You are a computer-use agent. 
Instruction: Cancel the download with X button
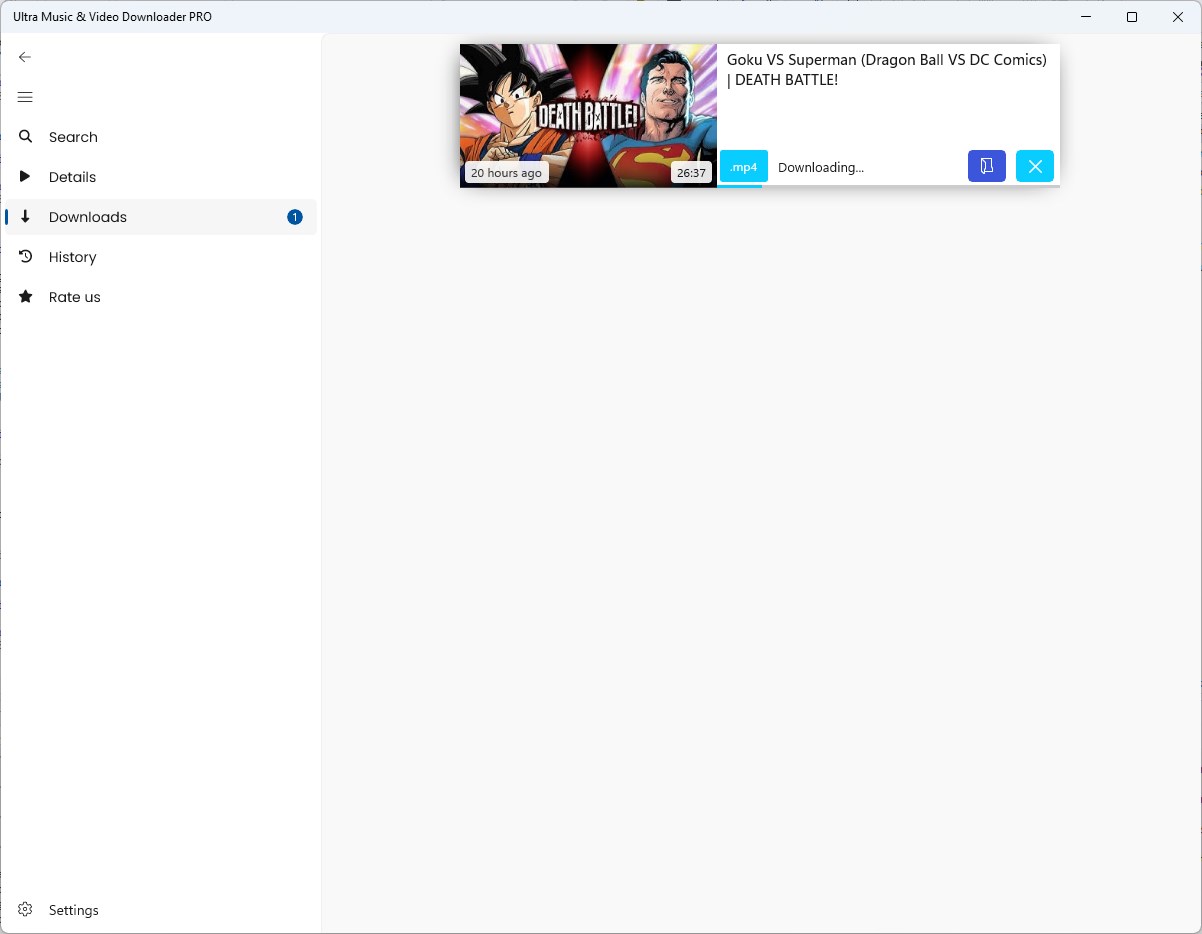(x=1035, y=166)
